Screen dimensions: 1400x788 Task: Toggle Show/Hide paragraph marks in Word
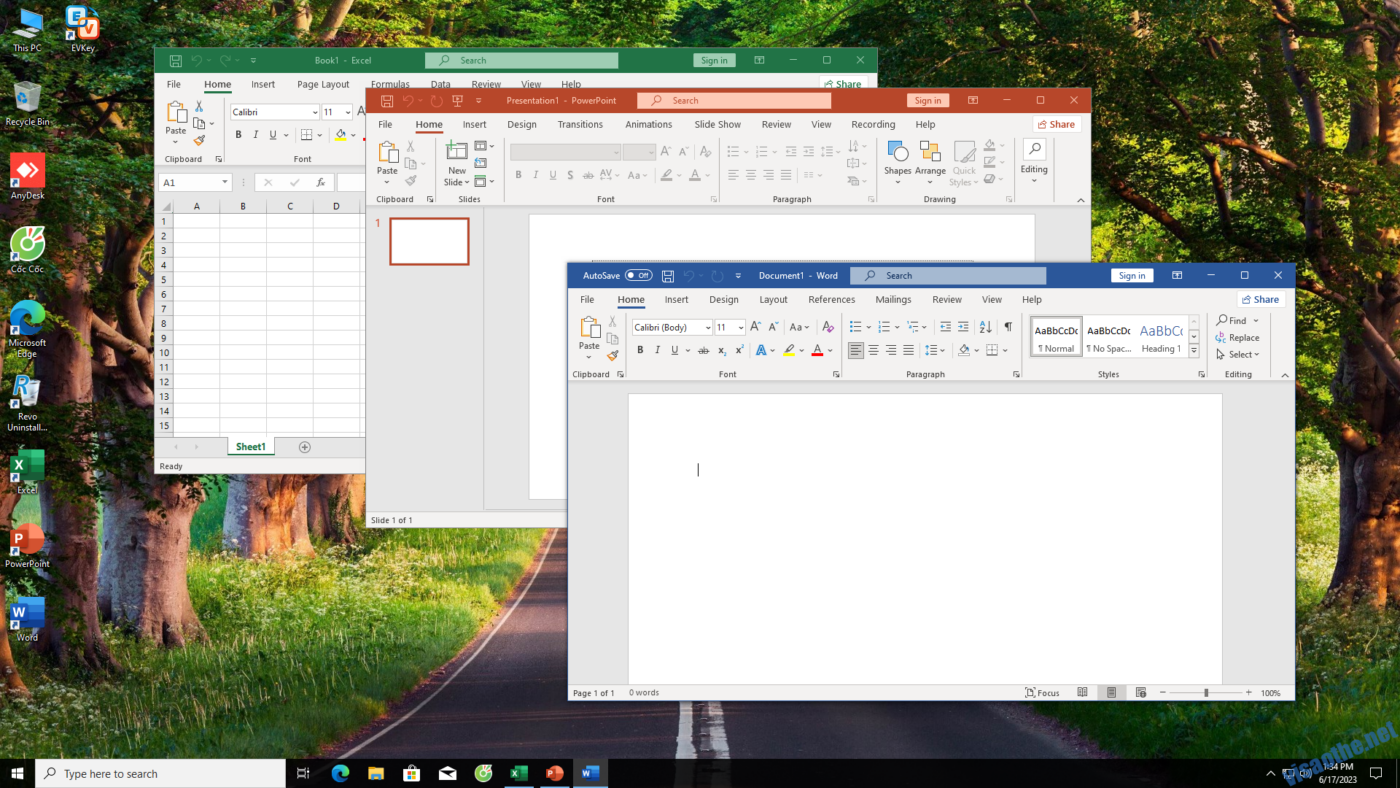[x=1008, y=327]
